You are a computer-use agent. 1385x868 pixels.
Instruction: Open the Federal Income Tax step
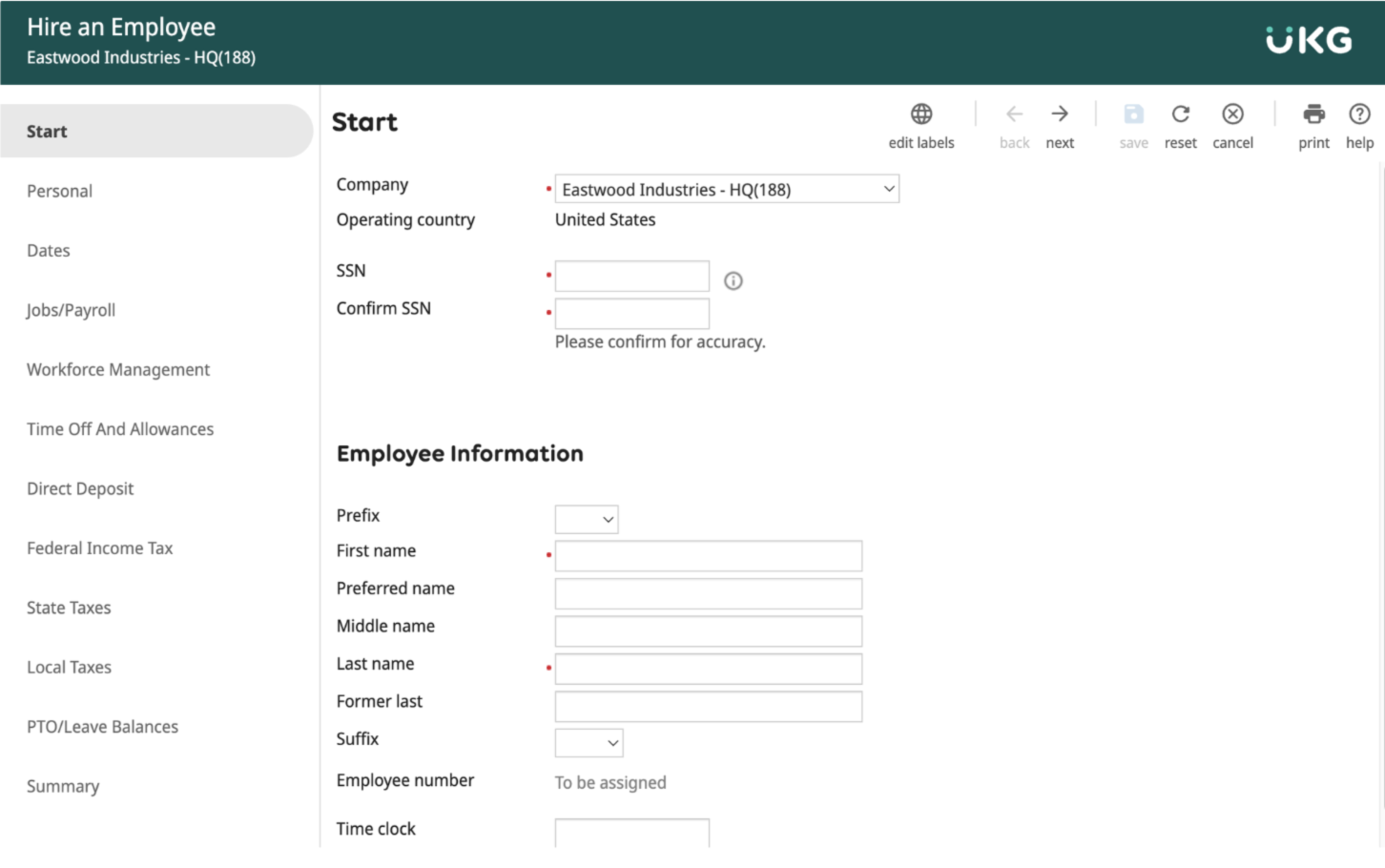(100, 548)
